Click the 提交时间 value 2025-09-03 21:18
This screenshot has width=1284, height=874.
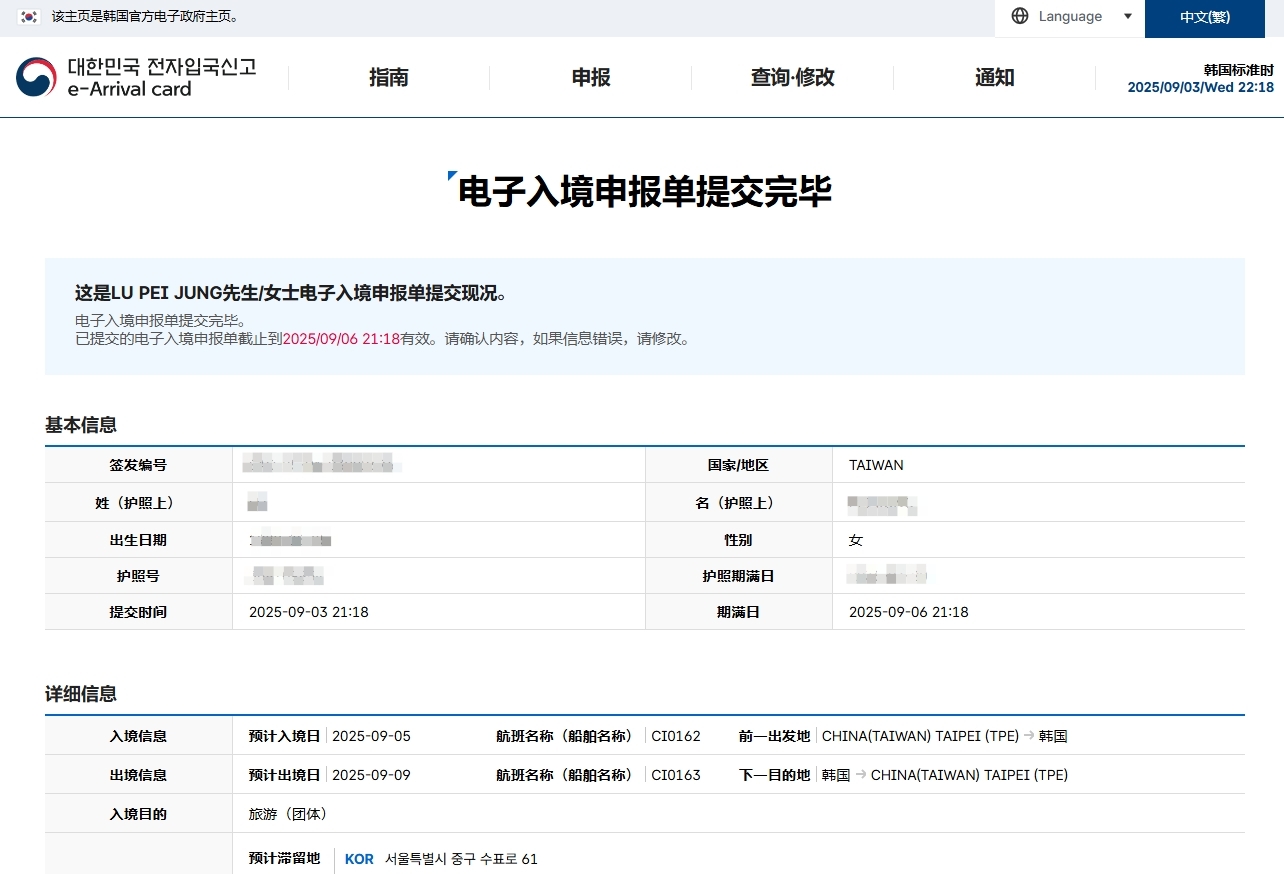[308, 612]
